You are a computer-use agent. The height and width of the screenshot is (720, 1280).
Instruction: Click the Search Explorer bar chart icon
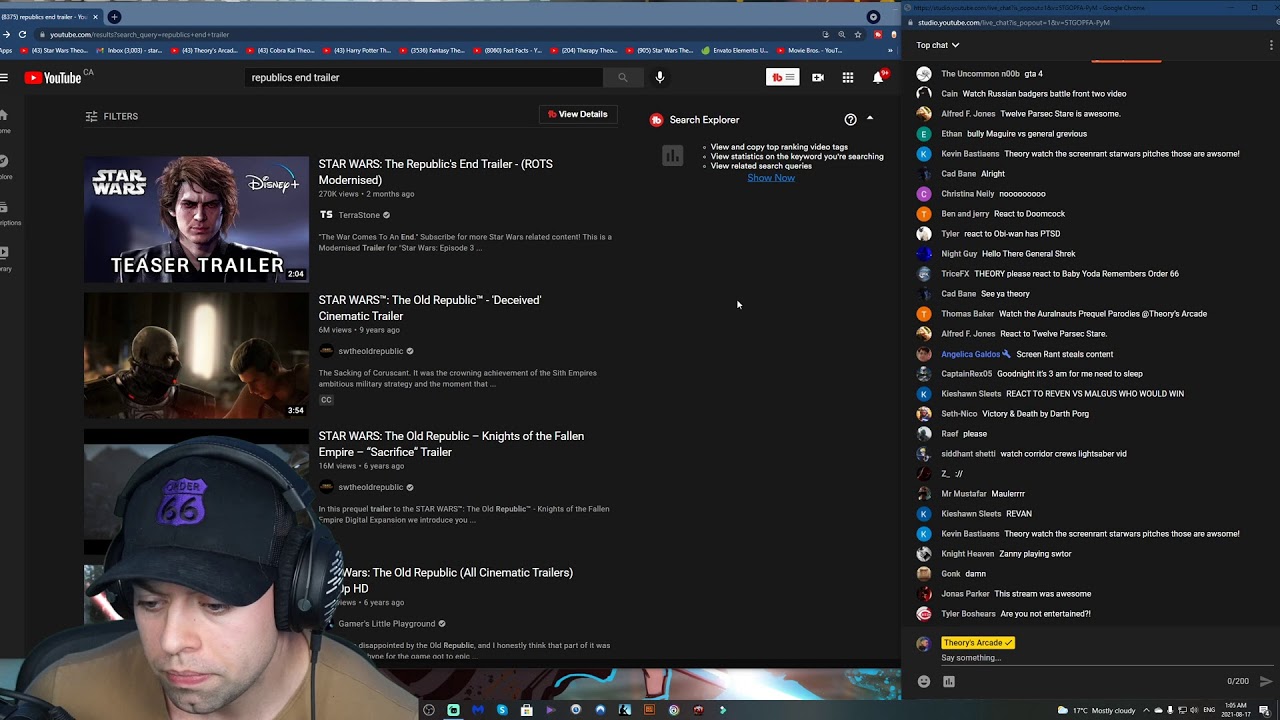point(672,156)
